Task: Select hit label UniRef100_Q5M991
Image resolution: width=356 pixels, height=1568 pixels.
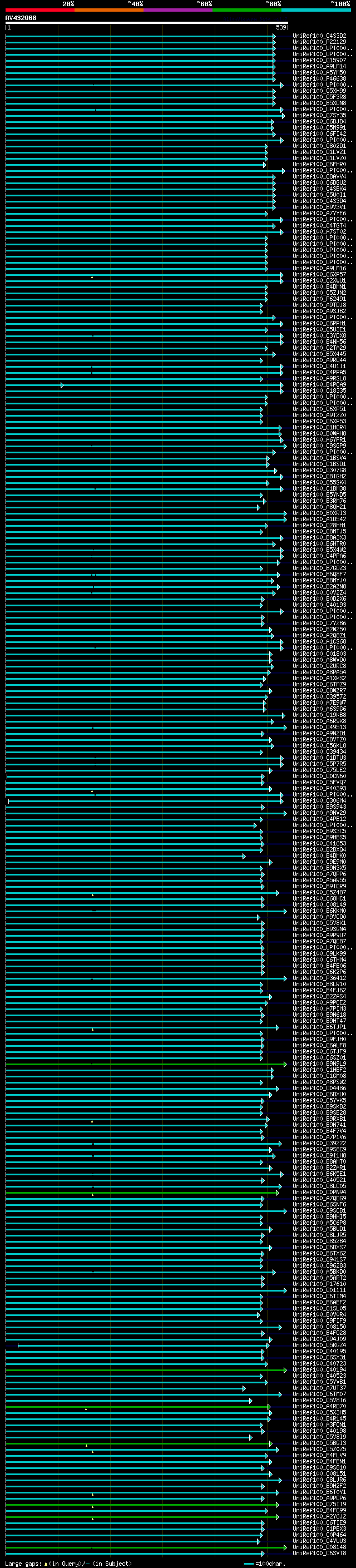Action: click(x=319, y=128)
